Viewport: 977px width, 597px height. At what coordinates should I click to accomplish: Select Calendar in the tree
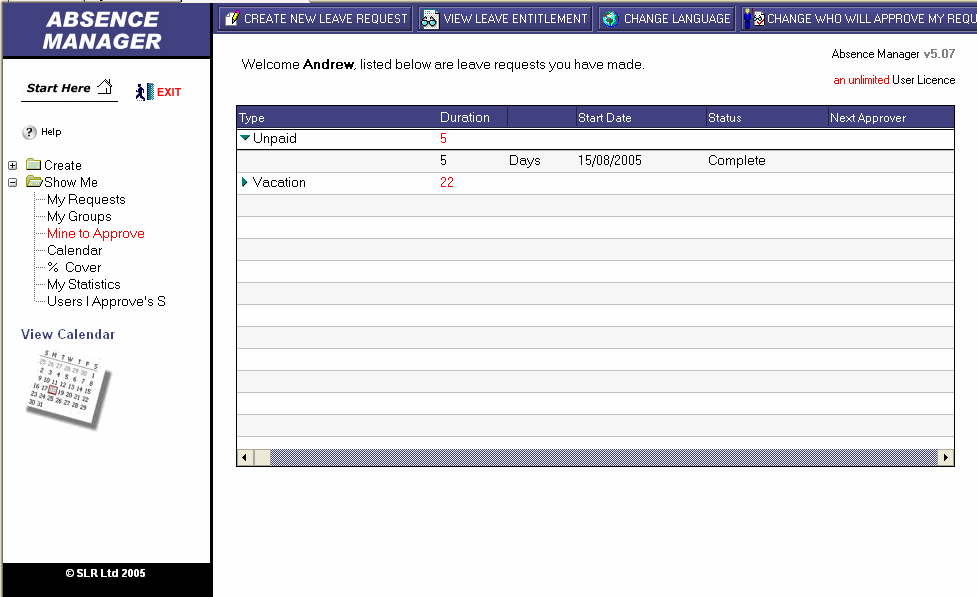(x=74, y=250)
